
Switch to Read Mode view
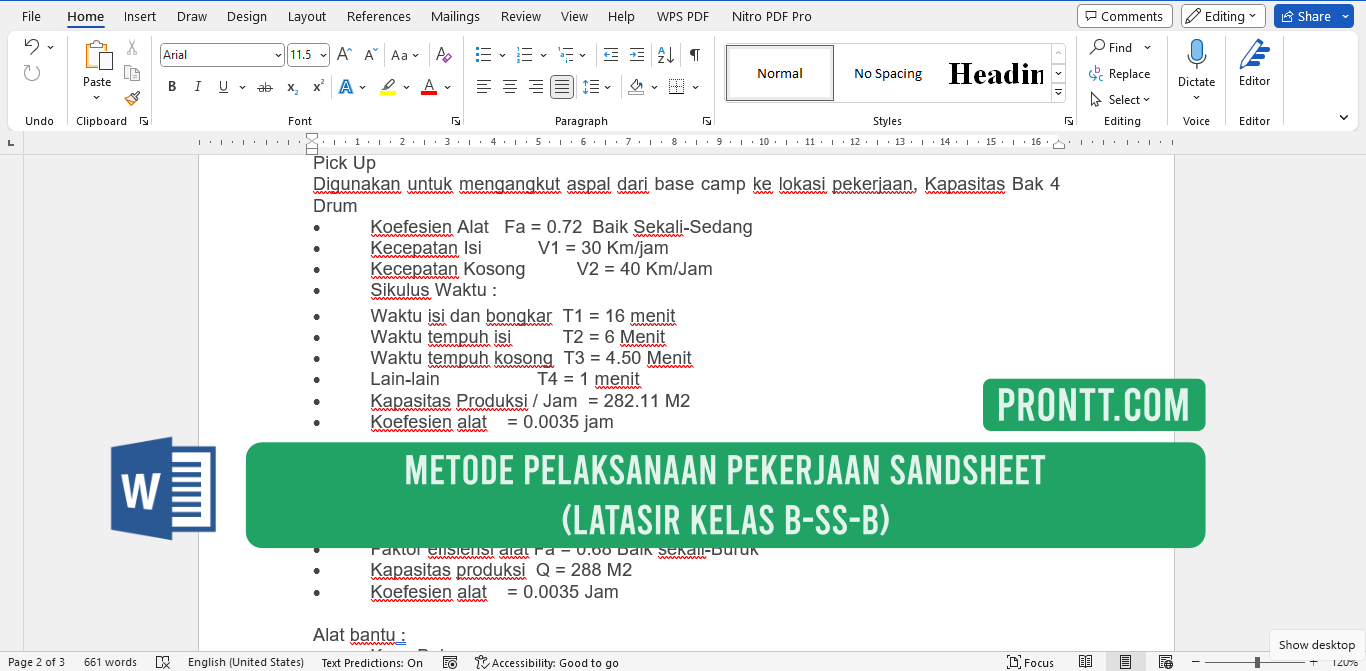tap(1086, 662)
